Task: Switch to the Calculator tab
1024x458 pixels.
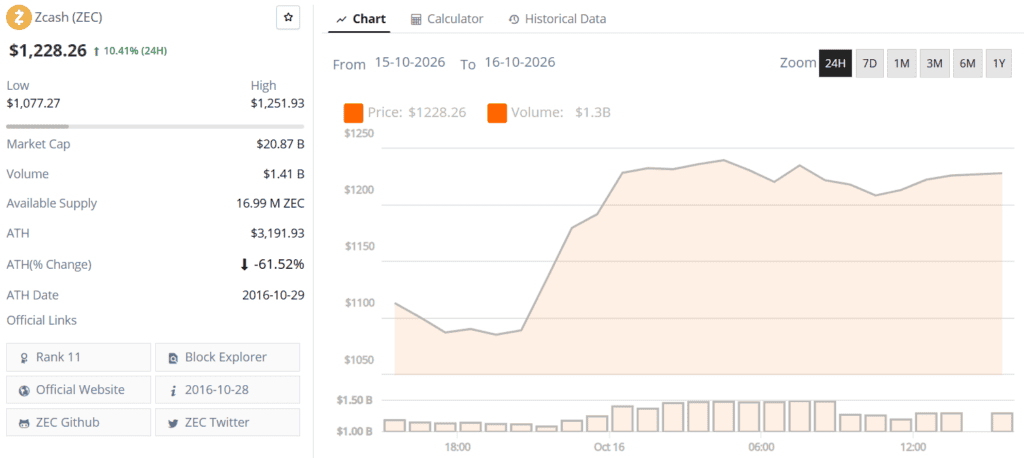Action: click(447, 19)
